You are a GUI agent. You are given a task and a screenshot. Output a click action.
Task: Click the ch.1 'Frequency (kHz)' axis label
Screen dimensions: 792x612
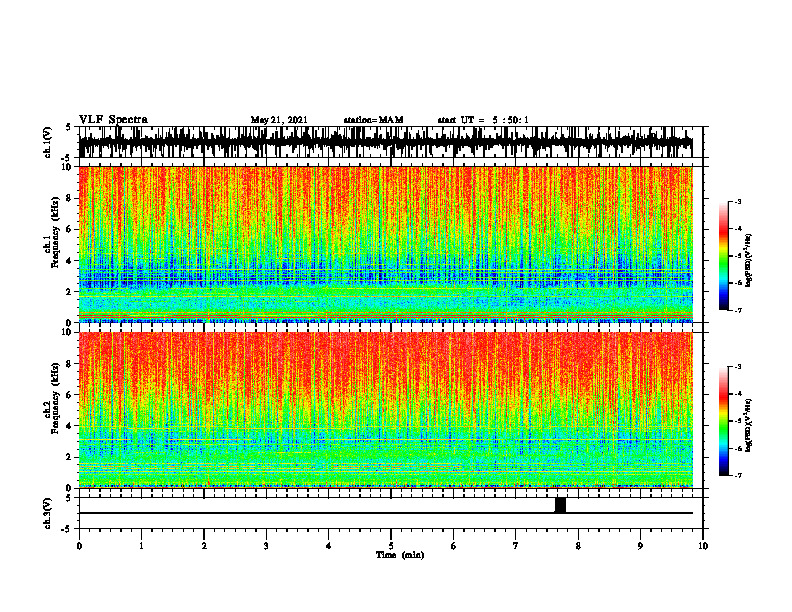click(55, 233)
